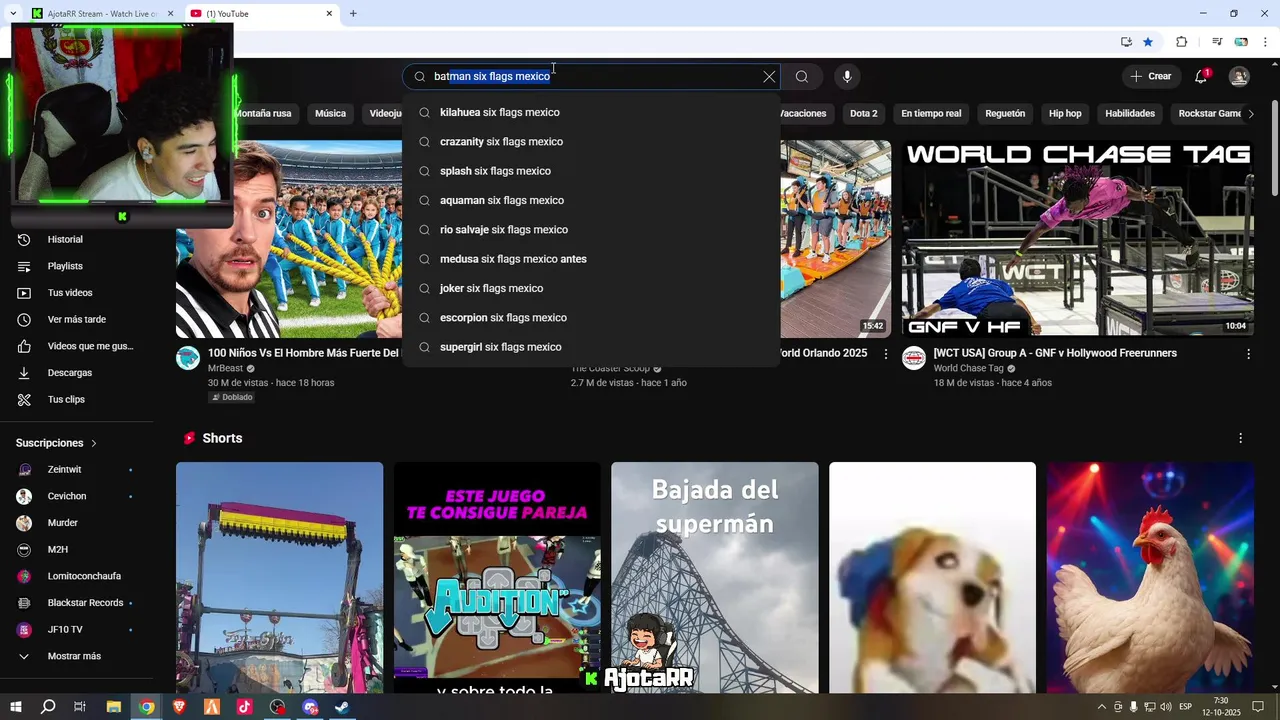
Task: Play Bajada del supermán short
Action: (714, 577)
